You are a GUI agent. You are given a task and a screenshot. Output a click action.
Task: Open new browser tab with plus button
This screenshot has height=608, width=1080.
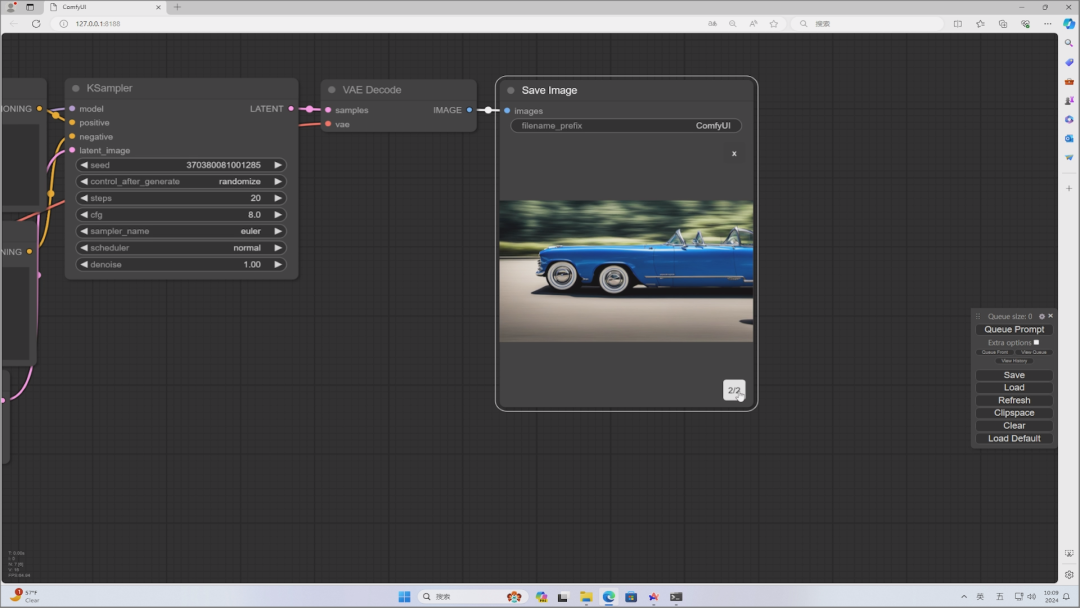pyautogui.click(x=177, y=7)
